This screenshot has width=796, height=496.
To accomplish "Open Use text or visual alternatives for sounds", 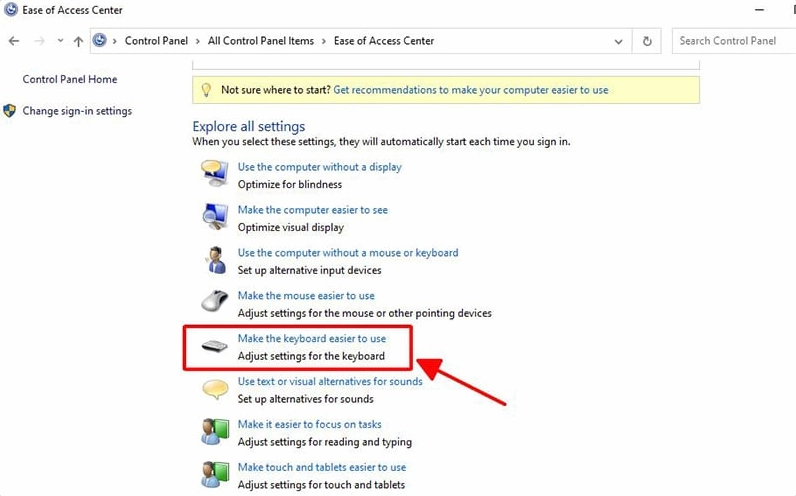I will pyautogui.click(x=330, y=381).
